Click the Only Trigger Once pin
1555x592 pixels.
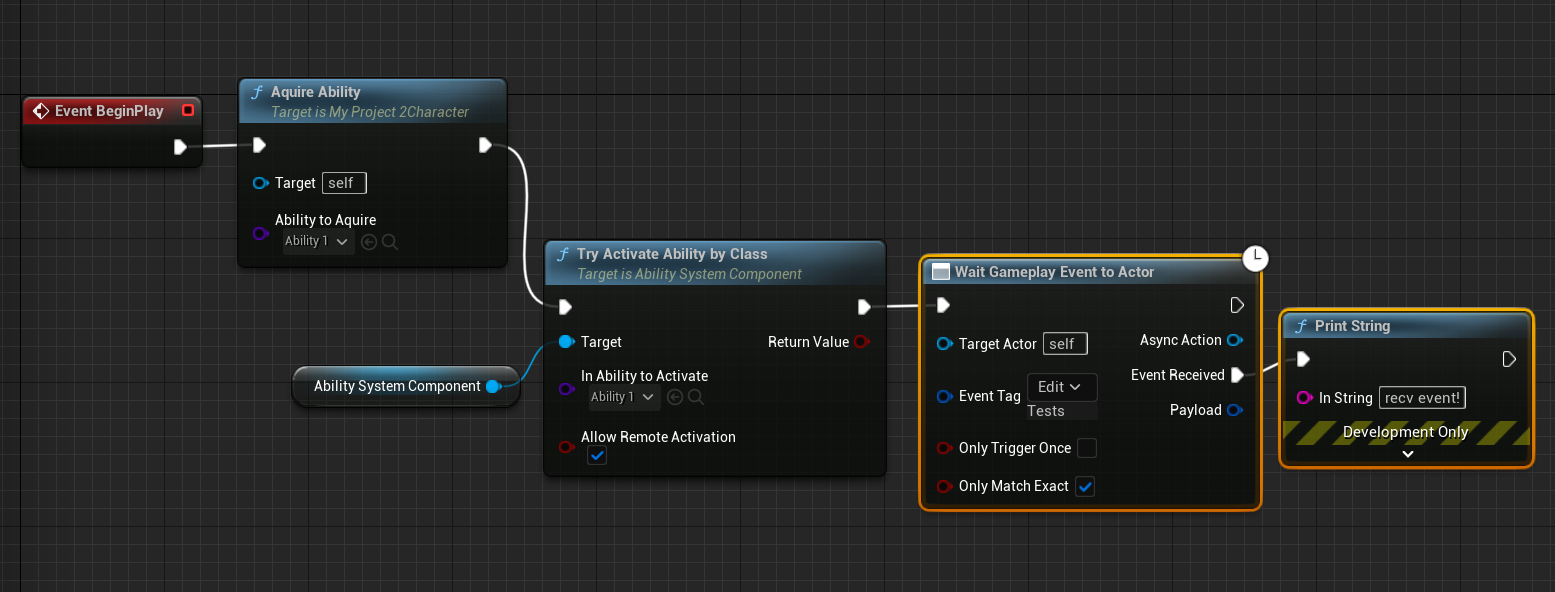pos(944,448)
